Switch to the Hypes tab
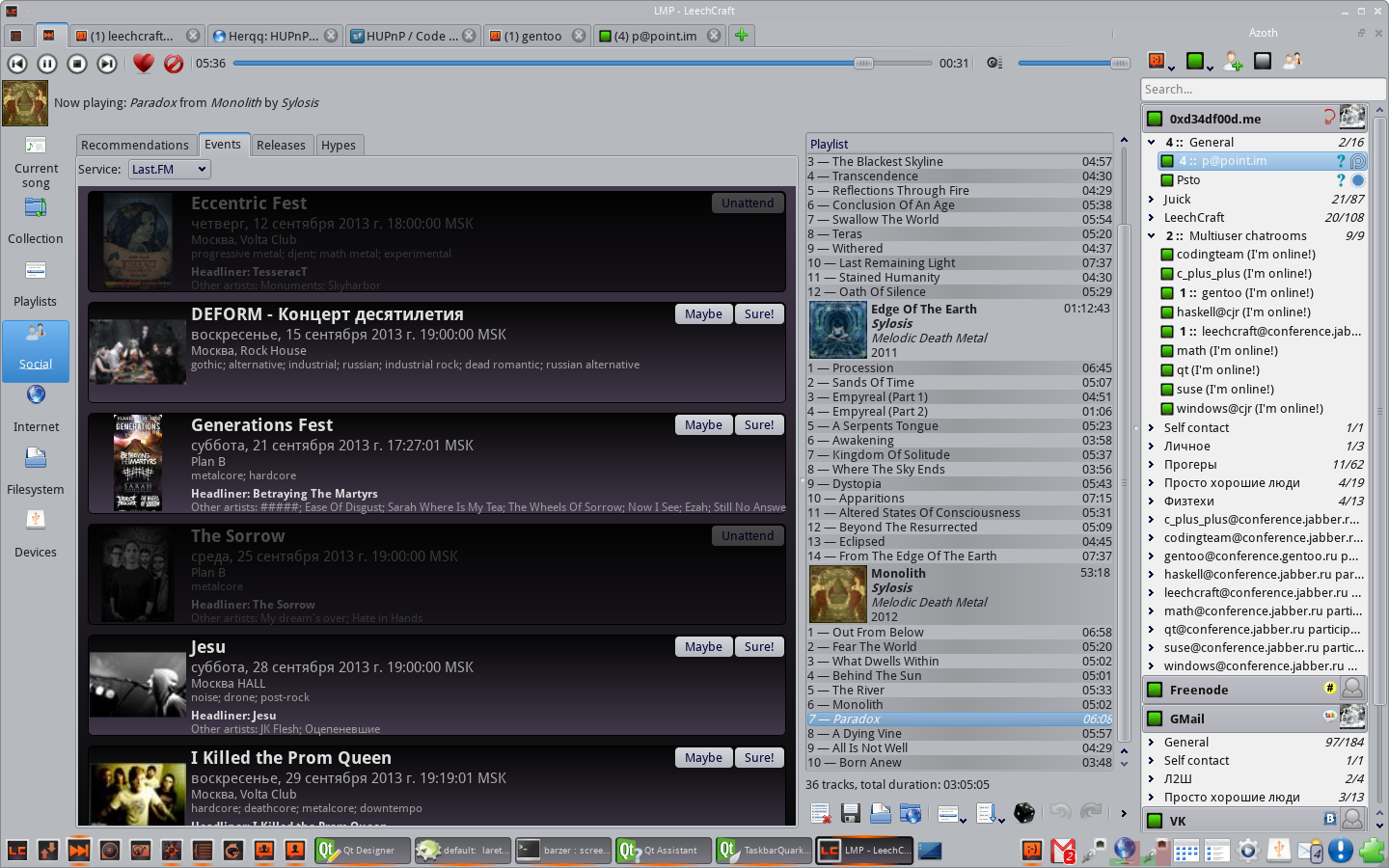This screenshot has height=868, width=1389. pos(339,145)
